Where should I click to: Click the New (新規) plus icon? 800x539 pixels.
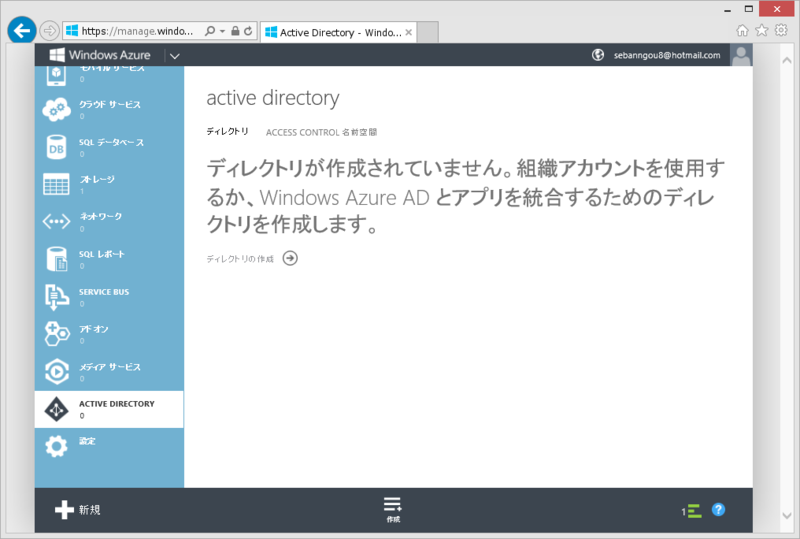tap(64, 509)
